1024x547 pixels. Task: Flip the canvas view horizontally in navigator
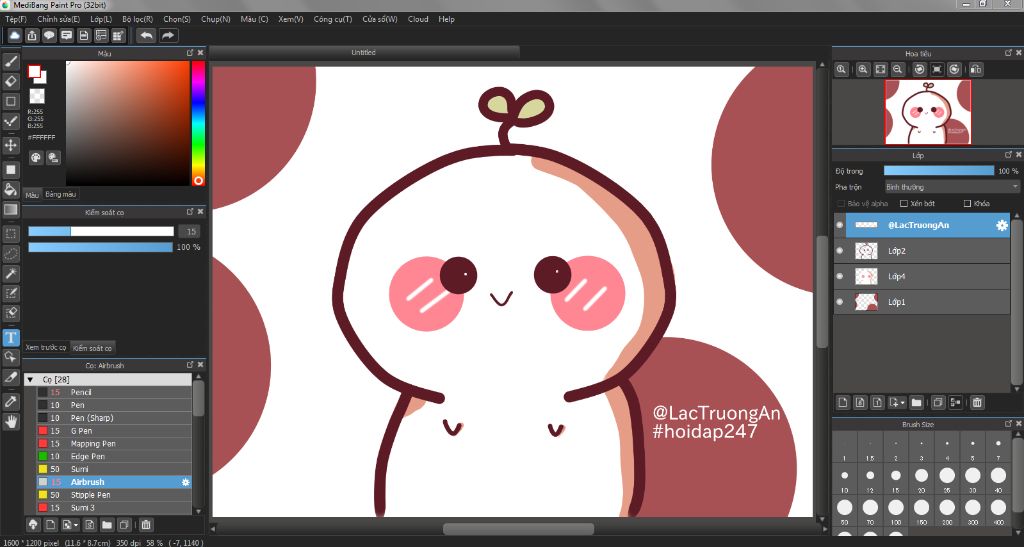pyautogui.click(x=976, y=69)
